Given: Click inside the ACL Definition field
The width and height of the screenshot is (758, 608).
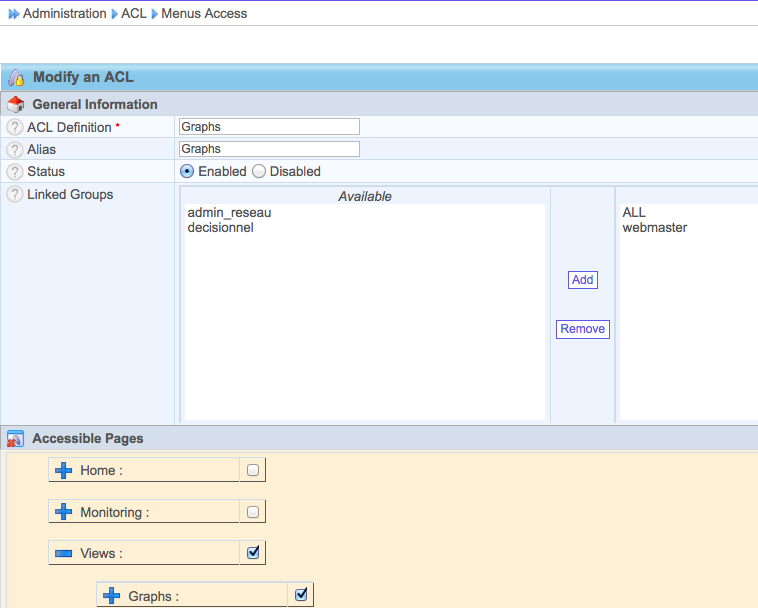Looking at the screenshot, I should [x=268, y=127].
